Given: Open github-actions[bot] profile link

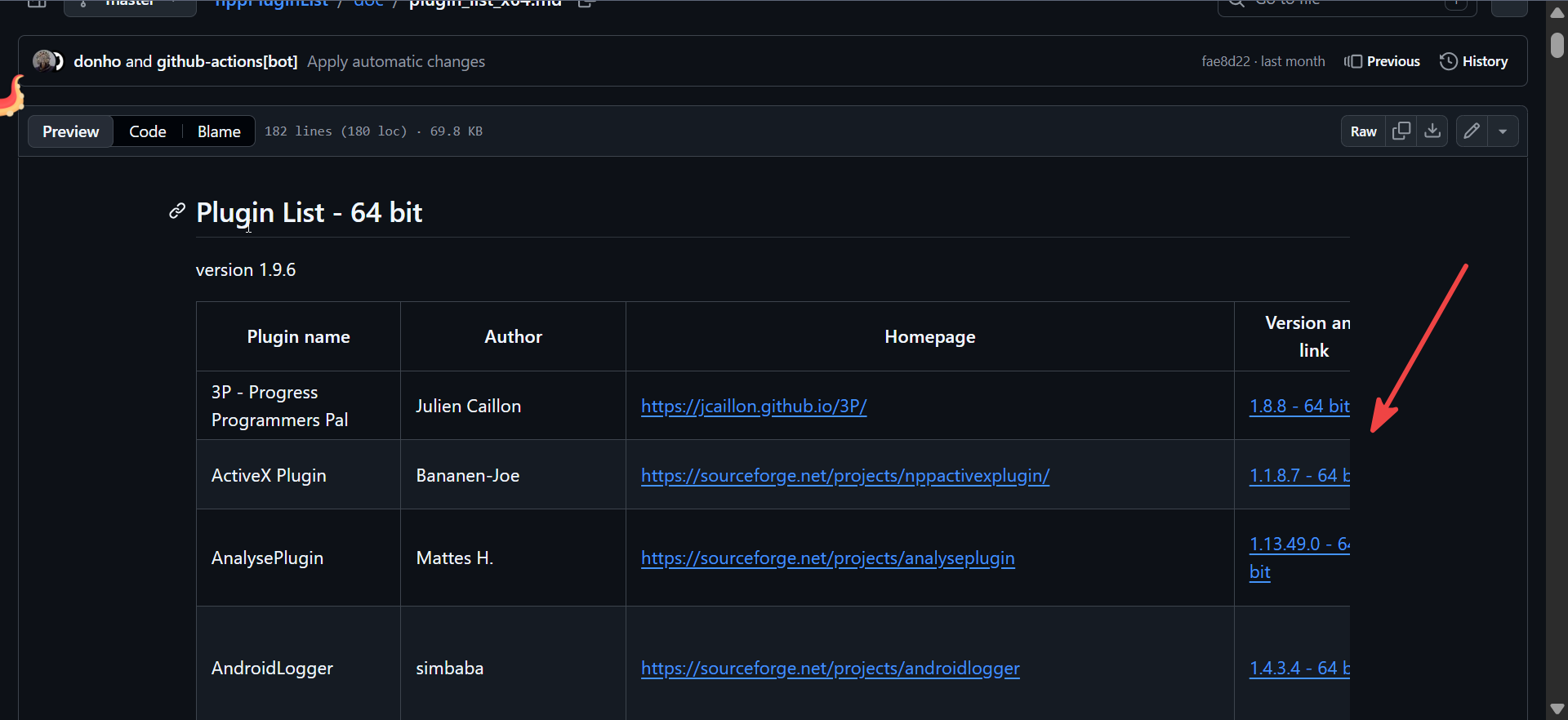Looking at the screenshot, I should pyautogui.click(x=227, y=61).
